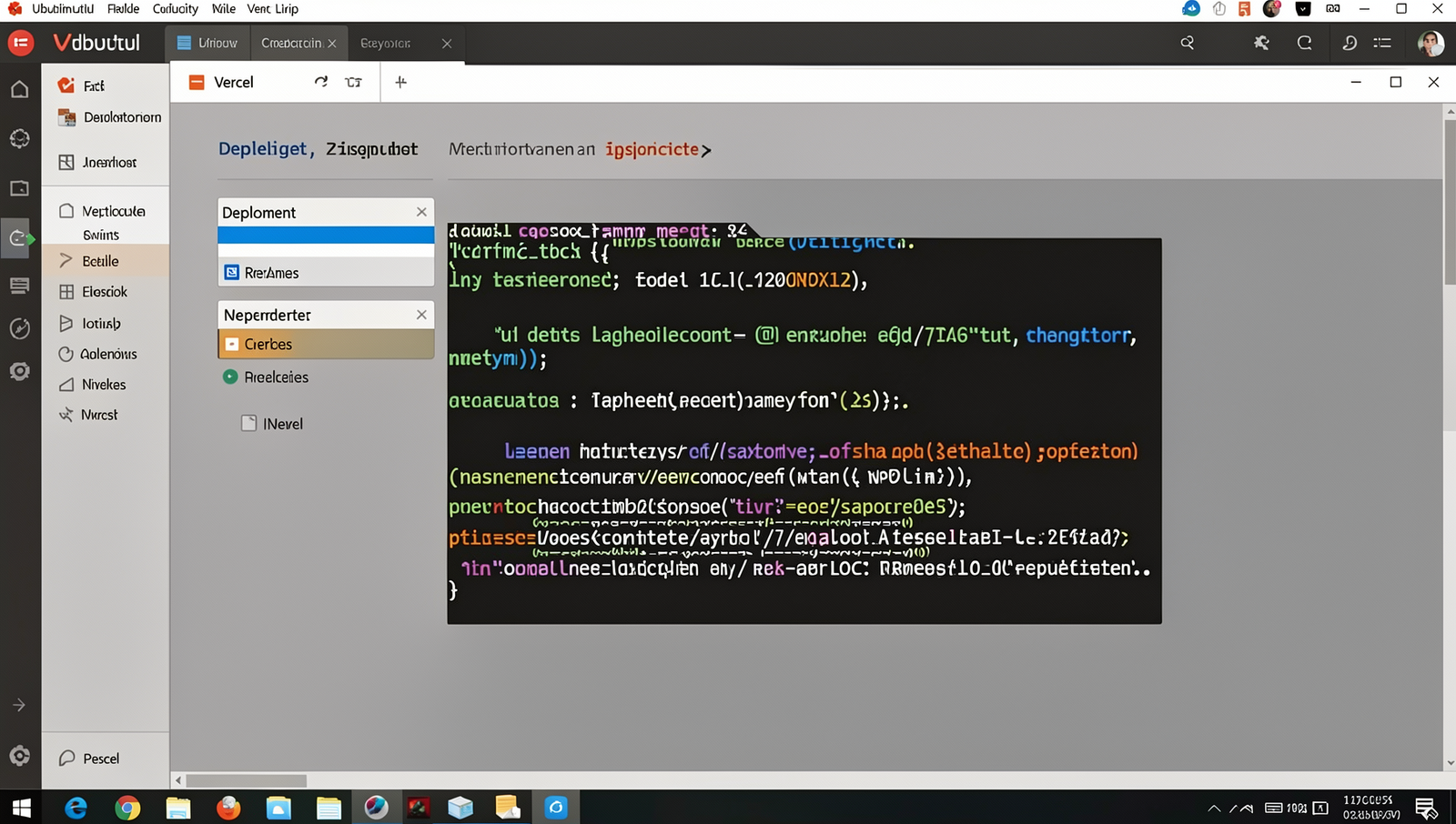Image resolution: width=1456 pixels, height=824 pixels.
Task: Click the extensions puzzle icon in the header
Action: (x=1261, y=43)
